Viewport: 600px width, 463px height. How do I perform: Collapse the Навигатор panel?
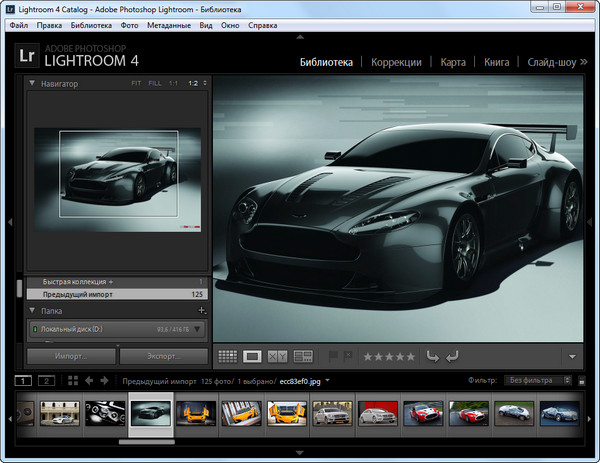click(33, 84)
